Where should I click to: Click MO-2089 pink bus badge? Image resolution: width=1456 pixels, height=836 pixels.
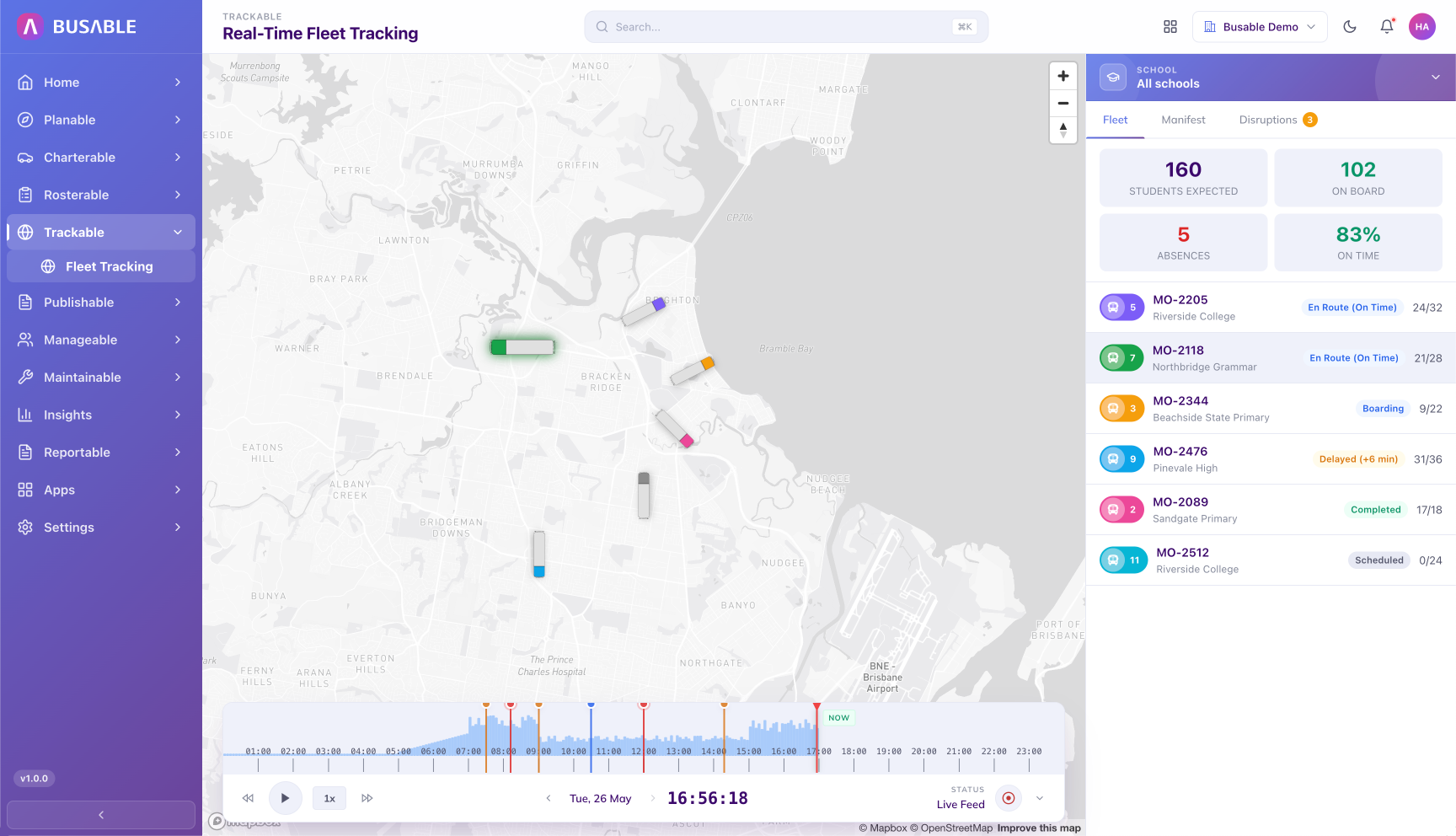(x=1121, y=510)
